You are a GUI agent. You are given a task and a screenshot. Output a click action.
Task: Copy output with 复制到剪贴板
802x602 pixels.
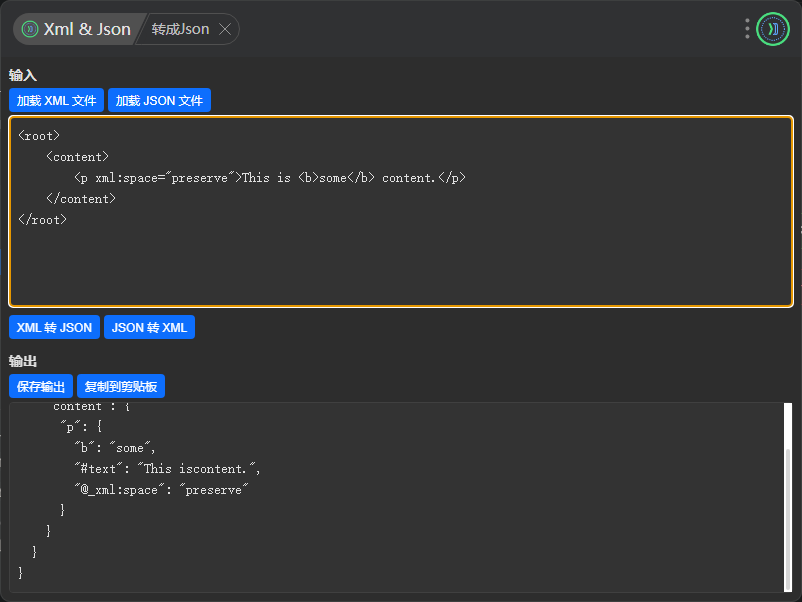pos(121,386)
